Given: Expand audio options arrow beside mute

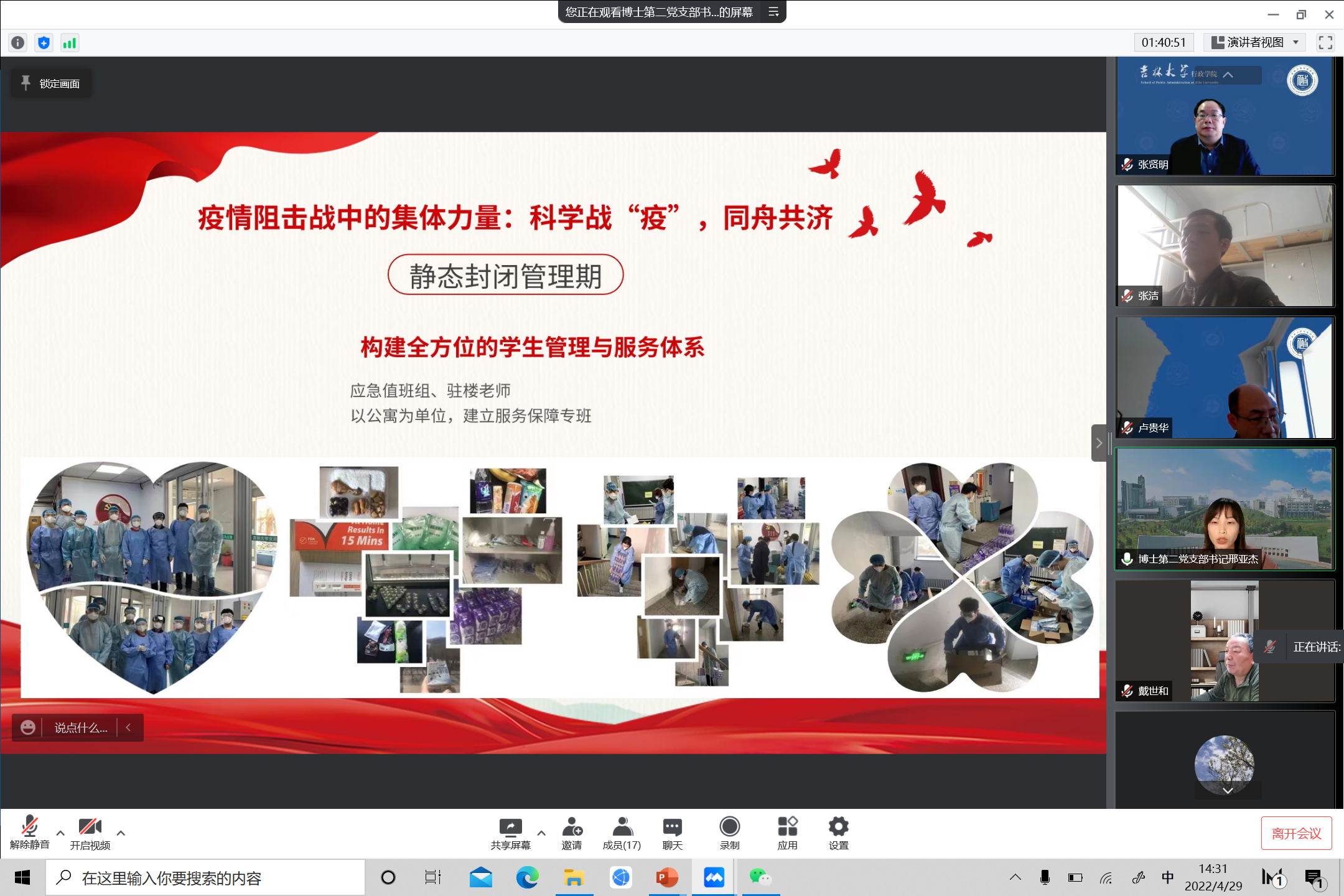Looking at the screenshot, I should (x=60, y=833).
